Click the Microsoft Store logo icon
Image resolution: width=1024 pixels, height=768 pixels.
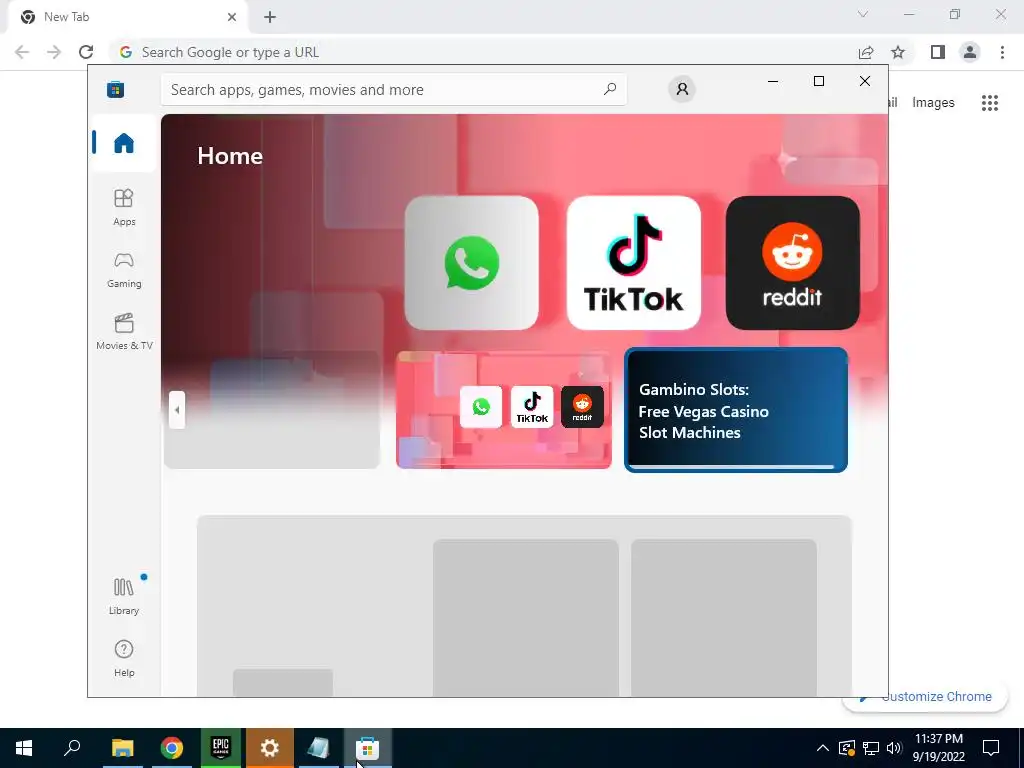pos(116,89)
